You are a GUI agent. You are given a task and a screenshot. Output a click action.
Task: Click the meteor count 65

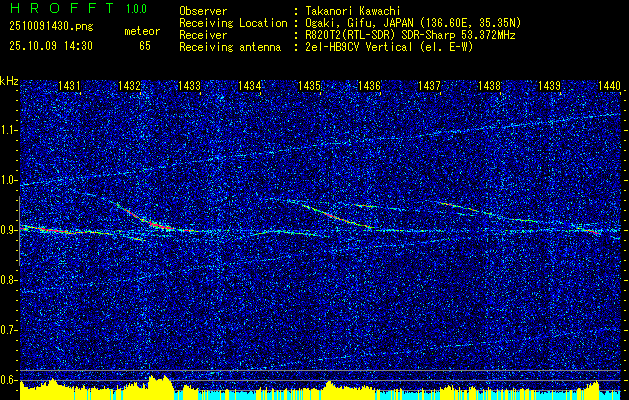145,46
